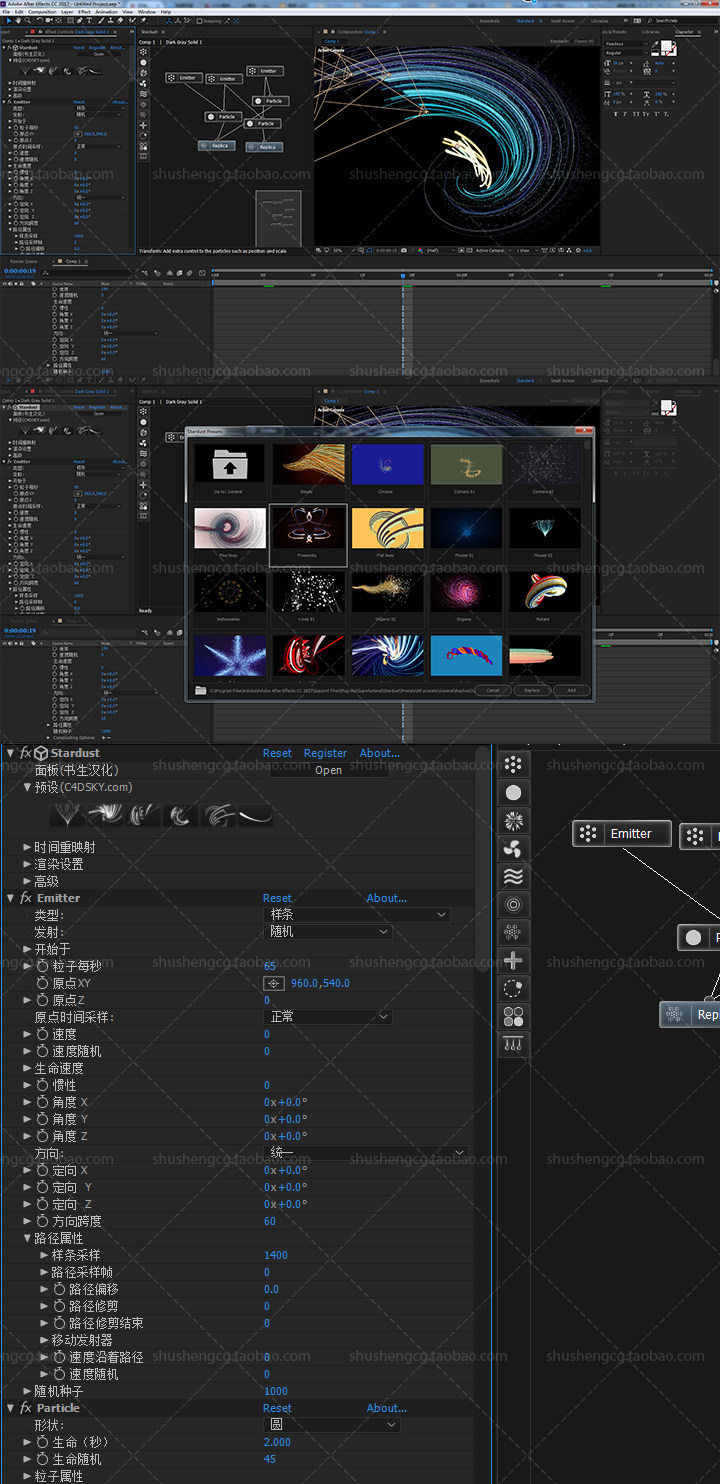Expand 移动发射器 group in enlarged panel
The image size is (720, 1484).
click(44, 1340)
